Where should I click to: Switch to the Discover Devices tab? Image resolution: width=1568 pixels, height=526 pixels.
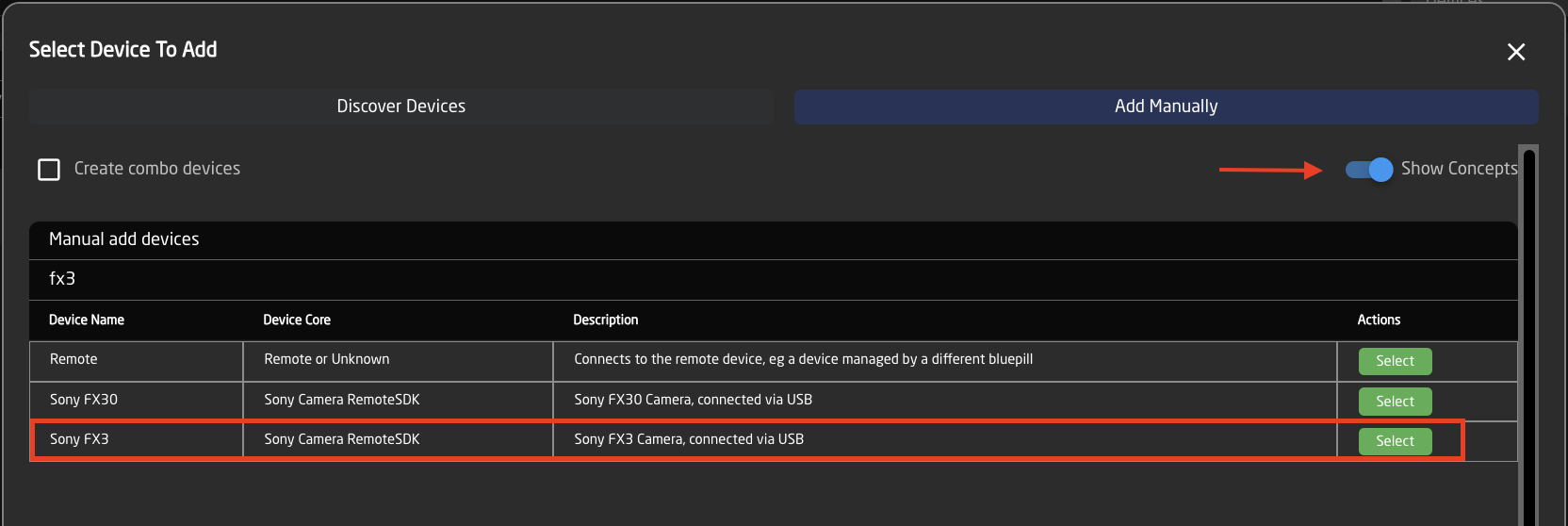(x=401, y=107)
